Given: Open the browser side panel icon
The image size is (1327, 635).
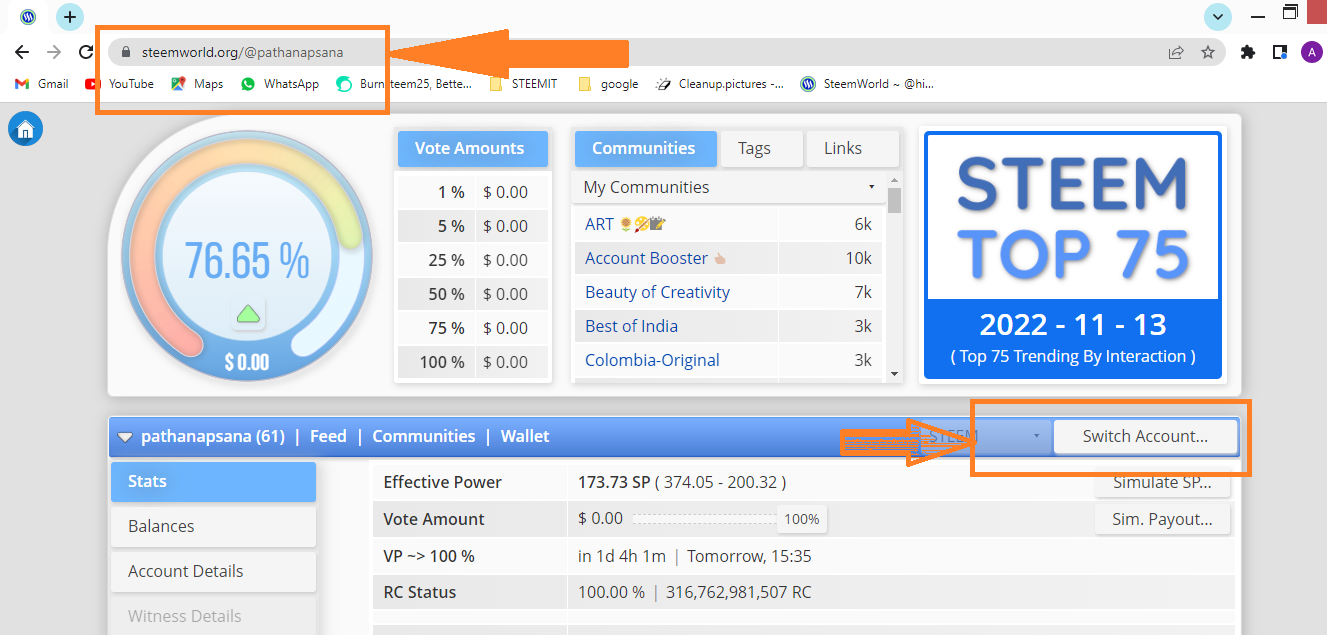Looking at the screenshot, I should tap(1279, 52).
